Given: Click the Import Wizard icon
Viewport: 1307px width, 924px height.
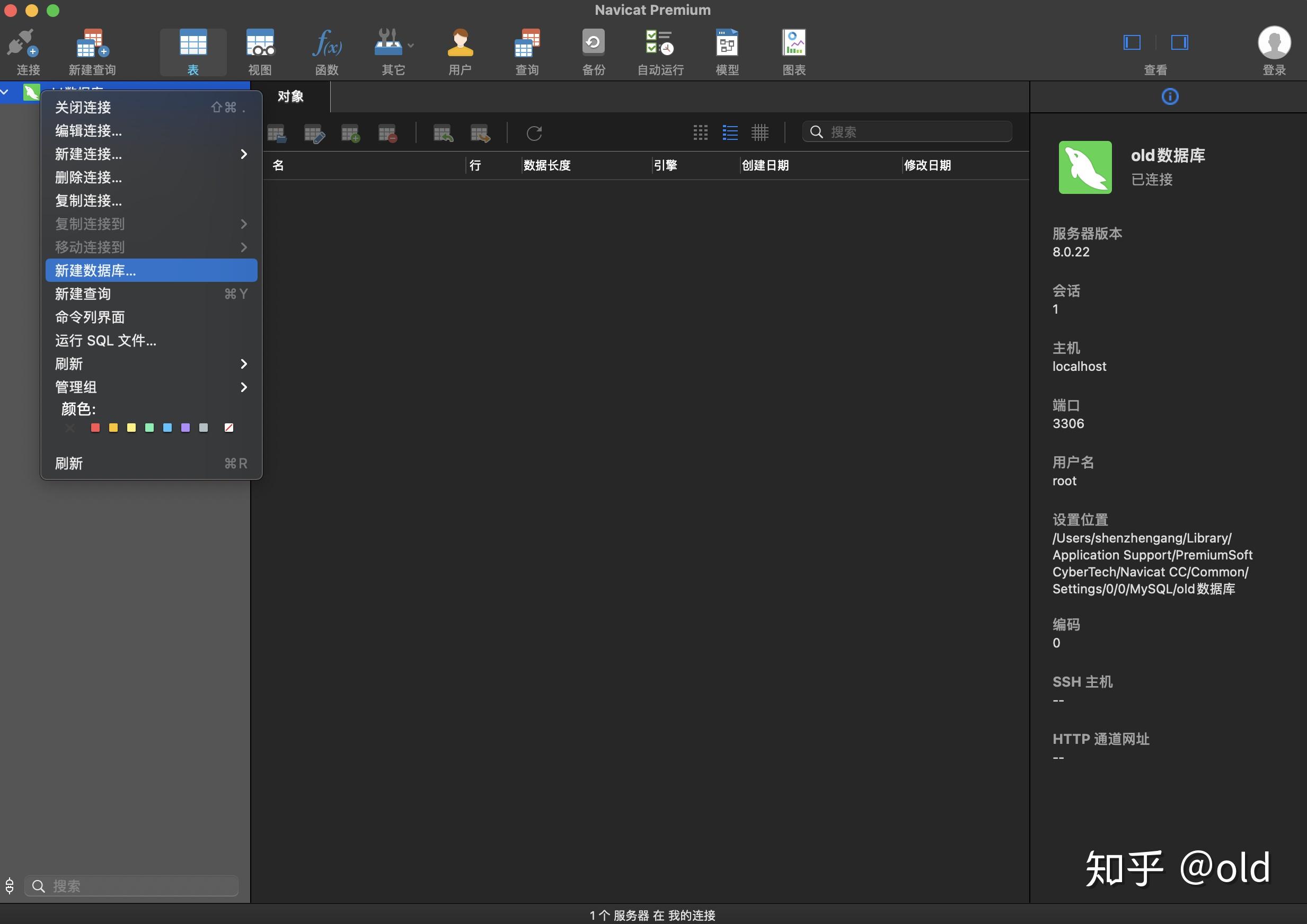Looking at the screenshot, I should coord(443,134).
